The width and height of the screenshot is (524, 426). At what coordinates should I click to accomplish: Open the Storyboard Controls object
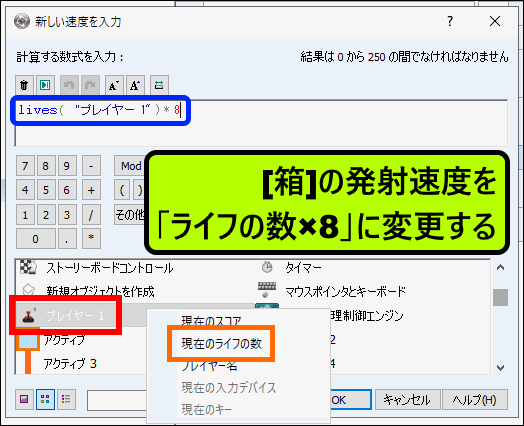[97, 268]
